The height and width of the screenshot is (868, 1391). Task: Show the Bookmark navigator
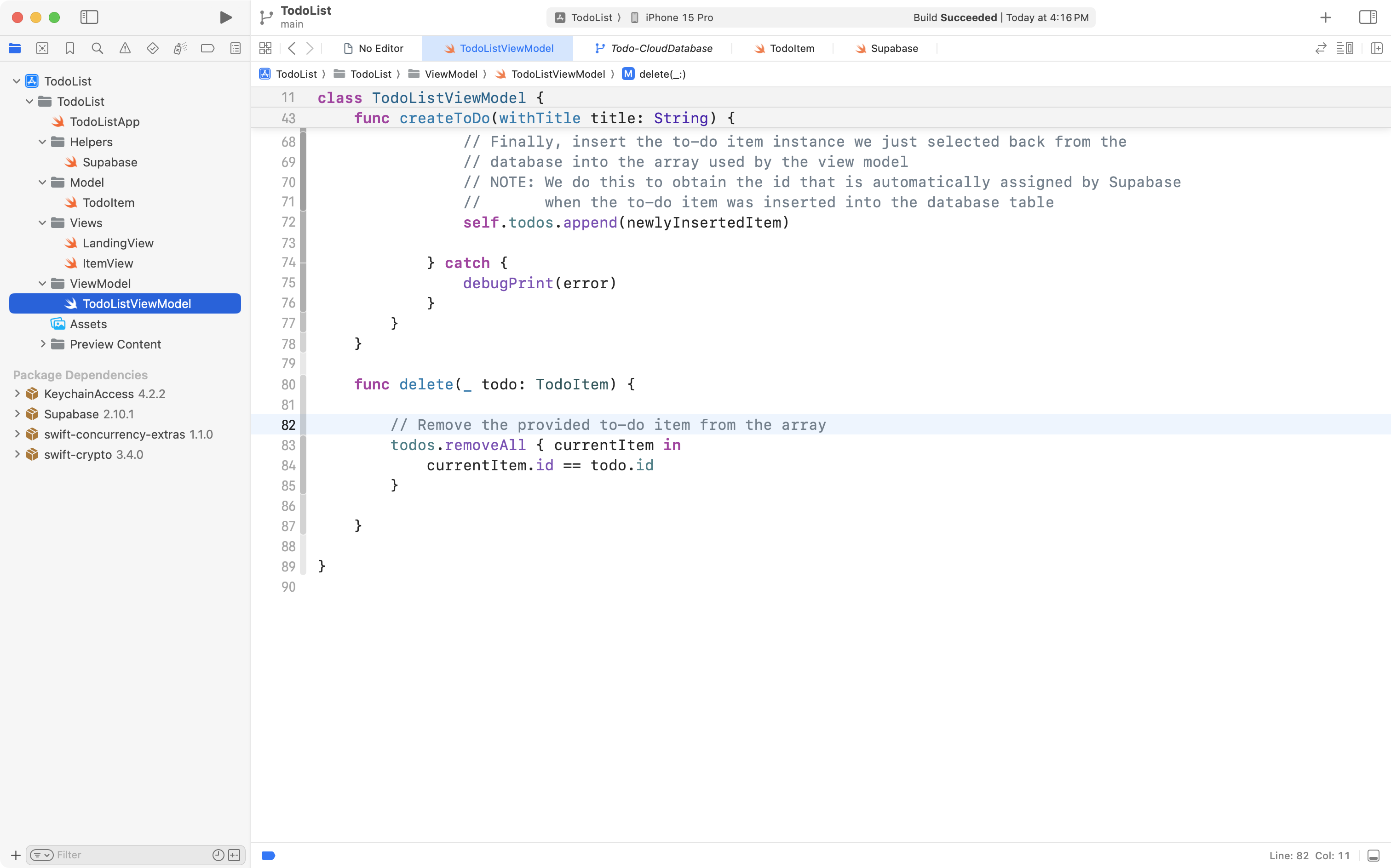pyautogui.click(x=69, y=48)
